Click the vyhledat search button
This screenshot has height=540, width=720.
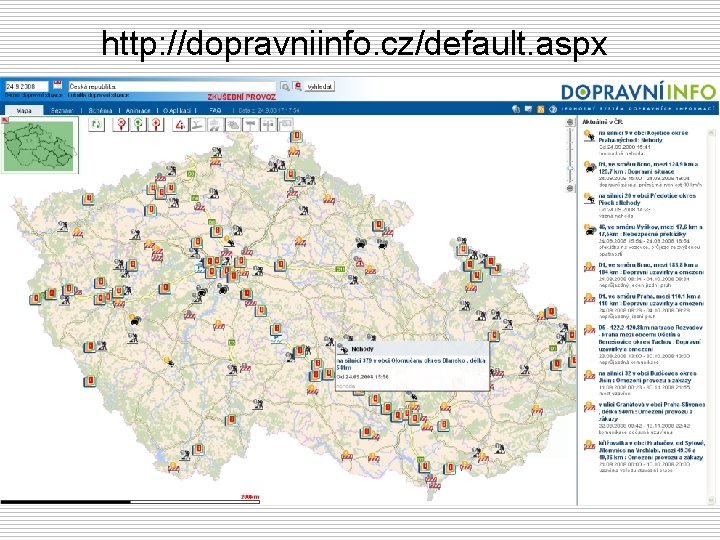tap(320, 86)
